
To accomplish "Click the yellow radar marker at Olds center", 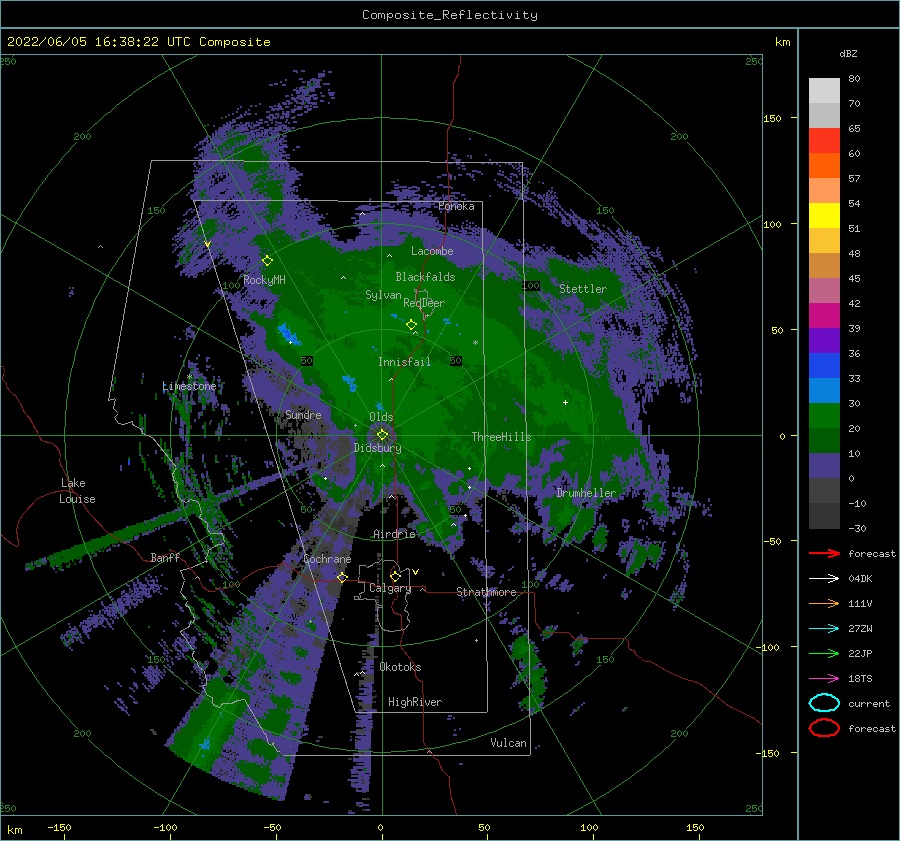I will coord(382,435).
